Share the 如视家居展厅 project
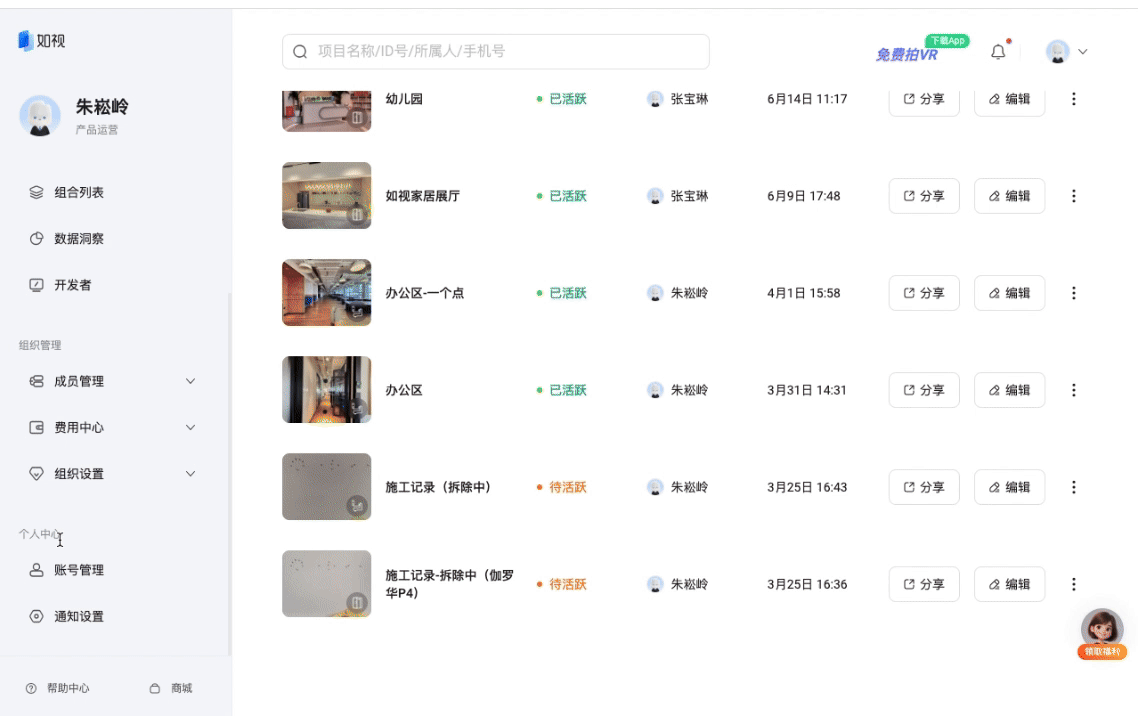The height and width of the screenshot is (716, 1138). click(x=923, y=196)
